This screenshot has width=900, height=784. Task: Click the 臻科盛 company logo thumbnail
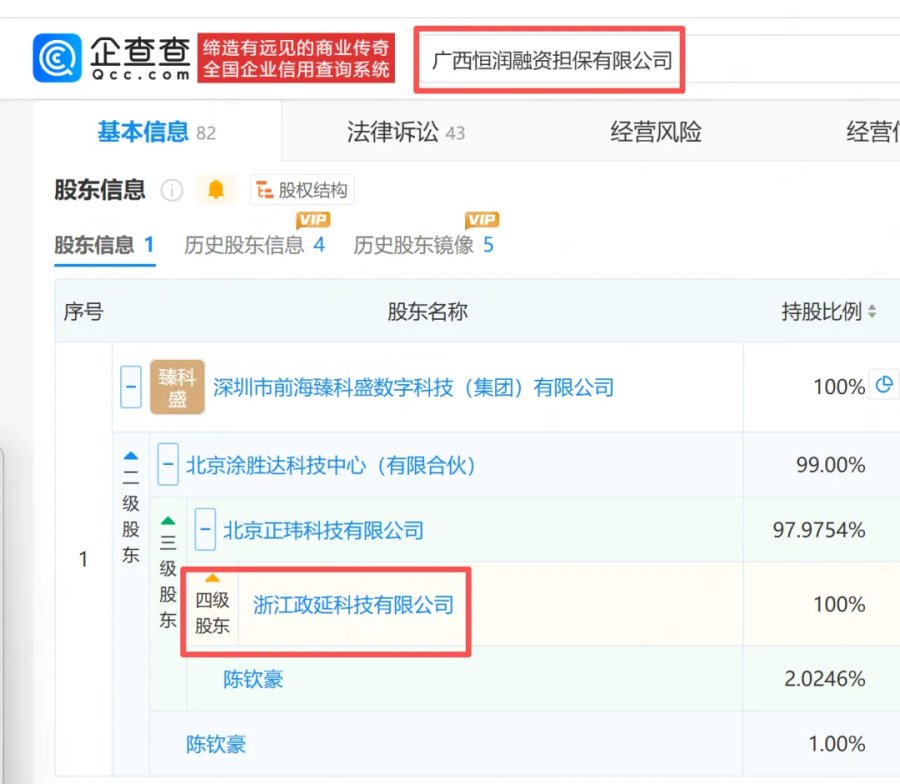[177, 387]
